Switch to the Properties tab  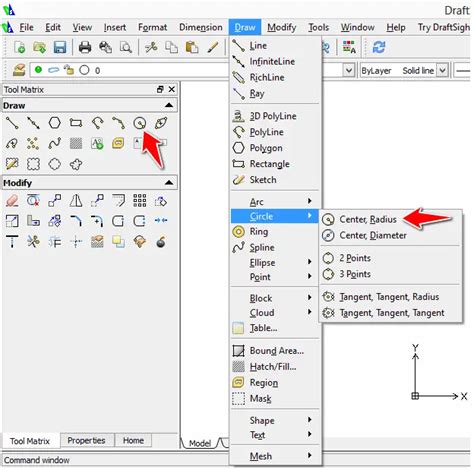pyautogui.click(x=86, y=441)
